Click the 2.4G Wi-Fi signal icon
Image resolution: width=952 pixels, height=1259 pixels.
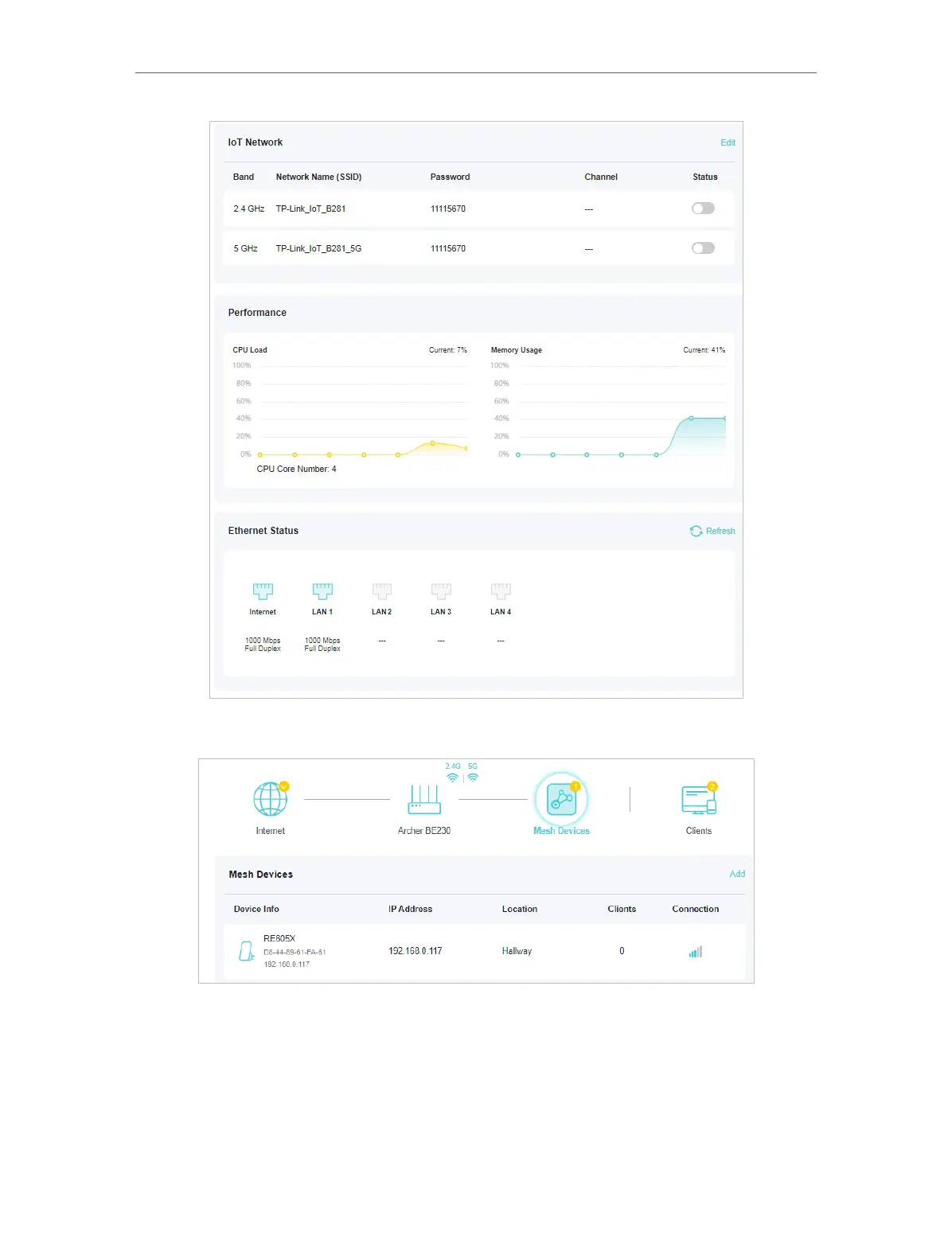coord(452,778)
